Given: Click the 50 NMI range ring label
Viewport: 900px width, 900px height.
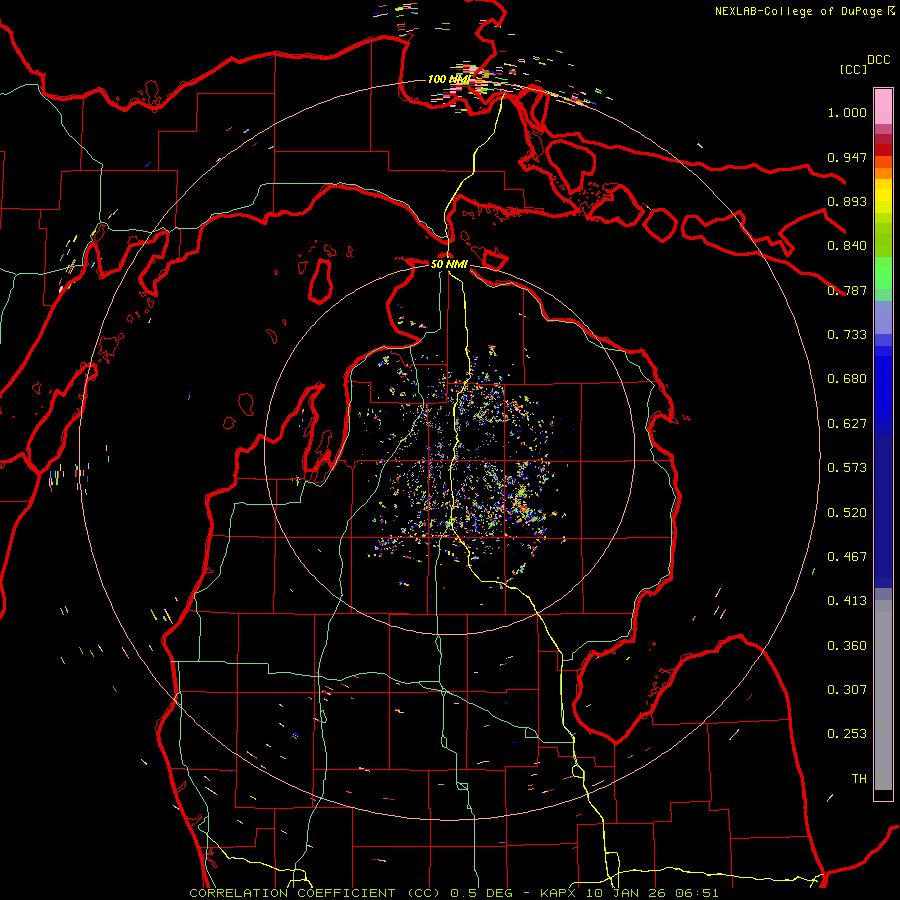Looking at the screenshot, I should coord(449,264).
